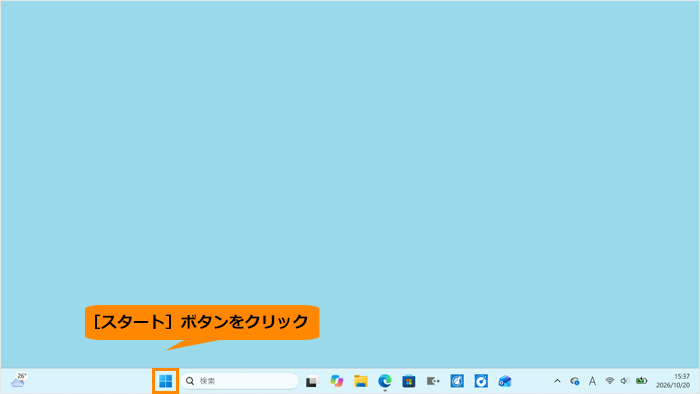Open the blue square app with circular dial icon

481,381
